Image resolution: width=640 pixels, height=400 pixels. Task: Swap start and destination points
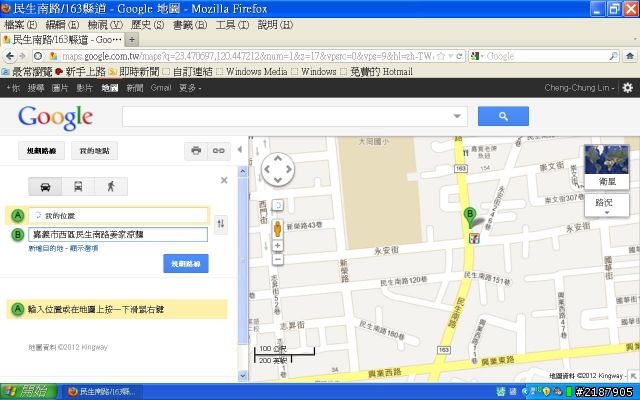221,223
